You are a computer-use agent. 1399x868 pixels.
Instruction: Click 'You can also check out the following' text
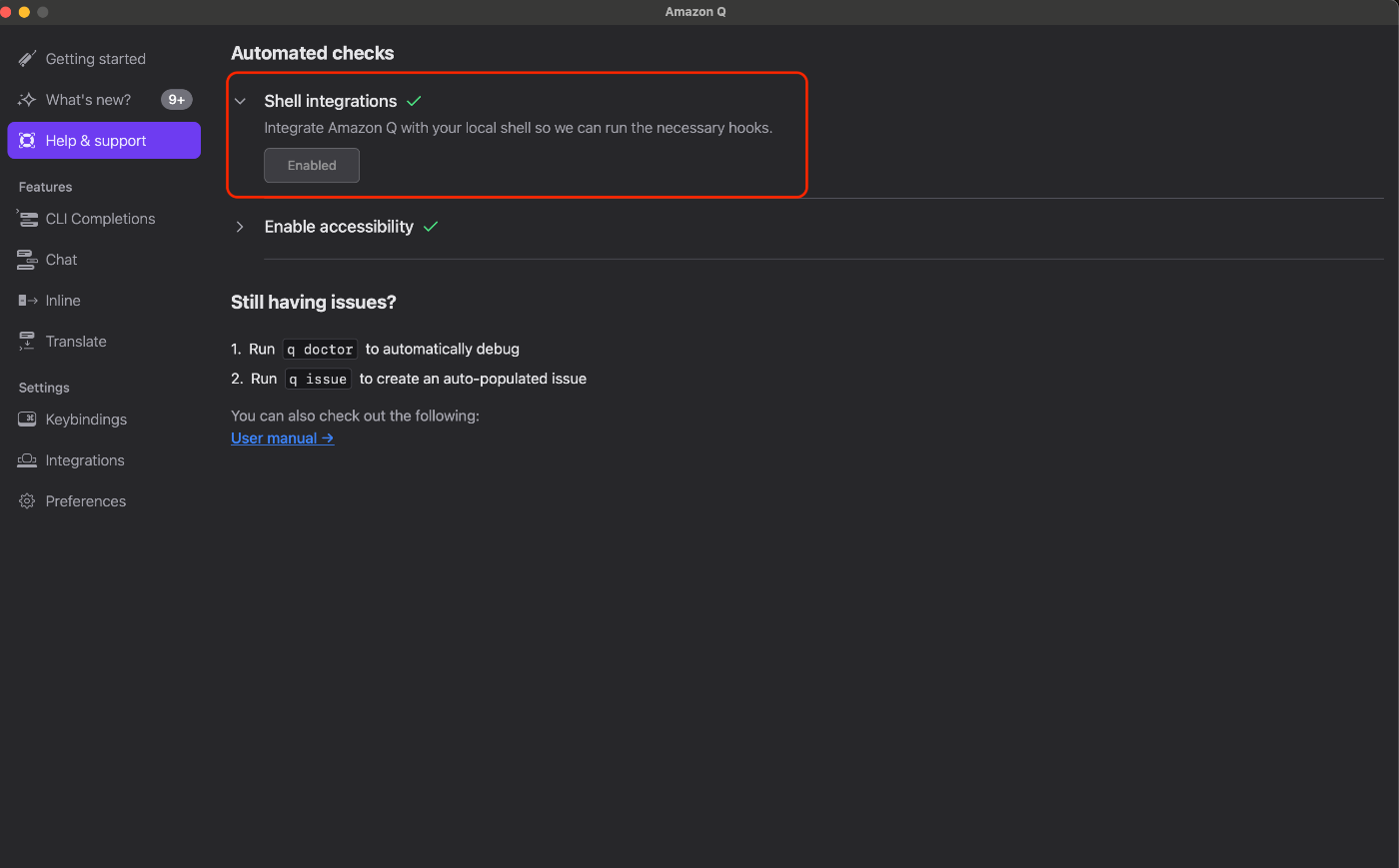point(355,416)
